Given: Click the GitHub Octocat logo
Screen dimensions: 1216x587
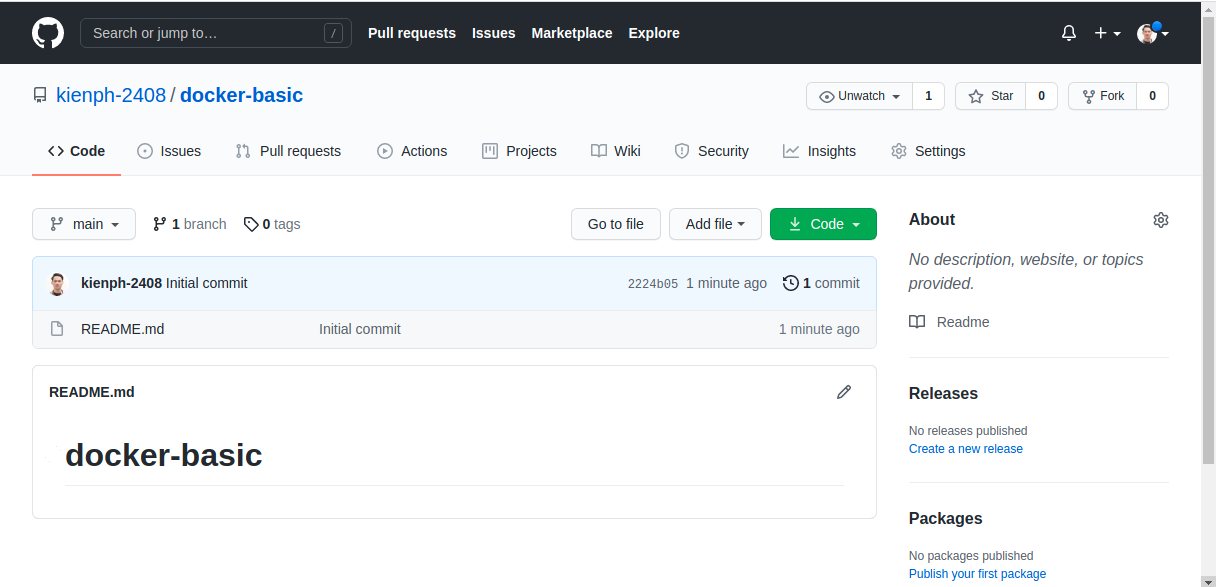Looking at the screenshot, I should pos(48,33).
